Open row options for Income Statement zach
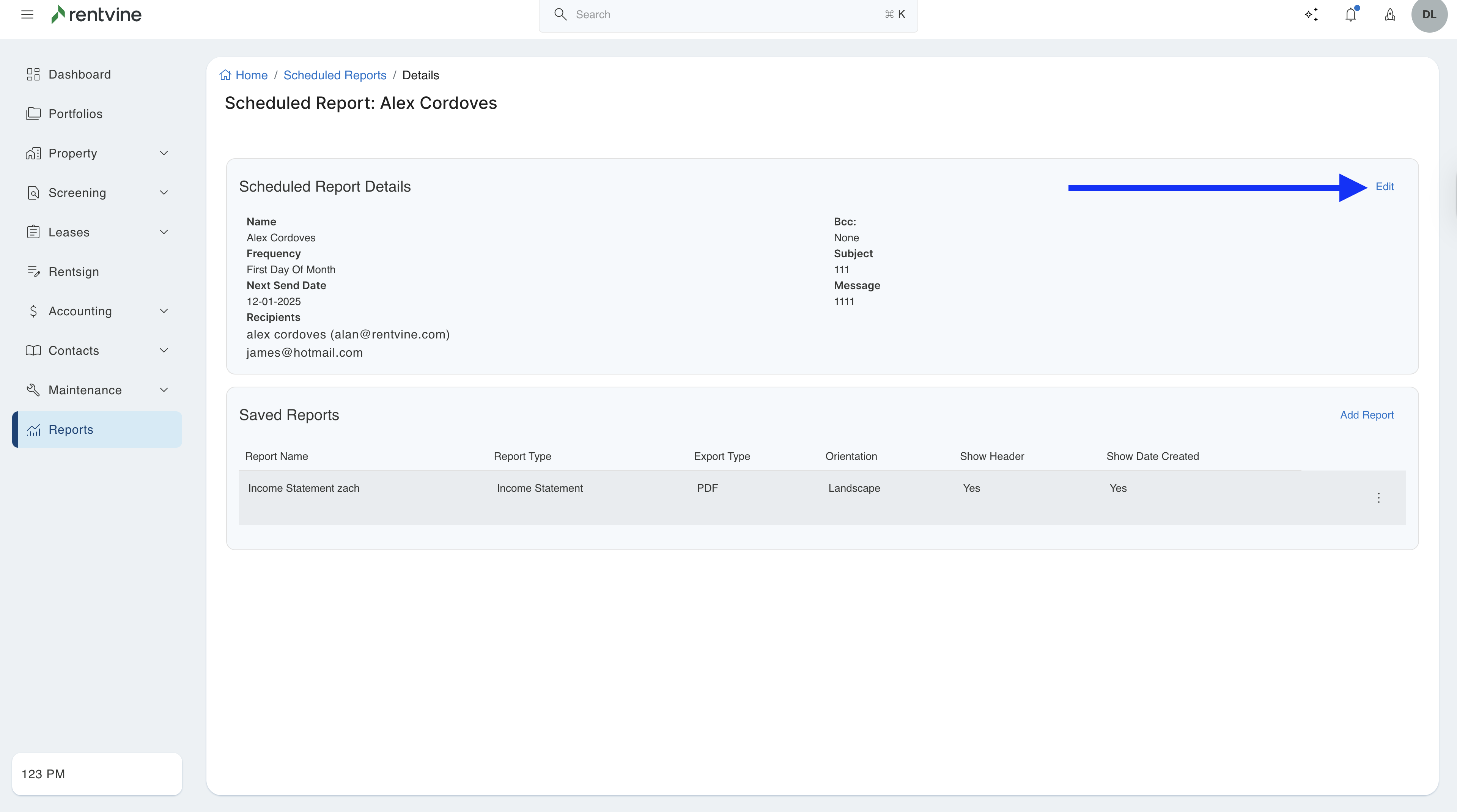The image size is (1457, 812). point(1378,497)
